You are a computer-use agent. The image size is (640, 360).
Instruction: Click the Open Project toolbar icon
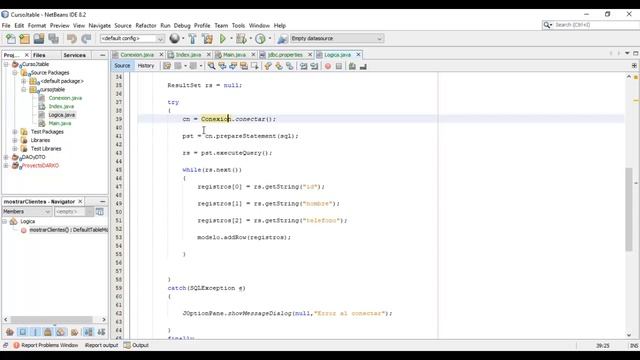(39, 39)
